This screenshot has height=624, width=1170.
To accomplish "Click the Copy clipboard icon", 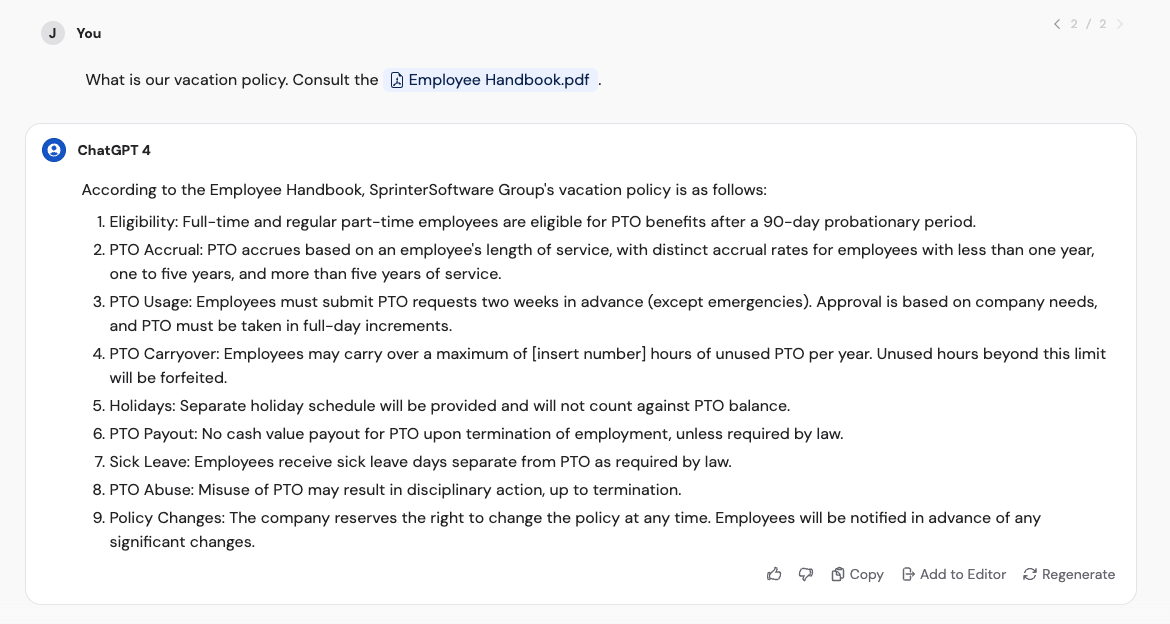I will click(x=837, y=574).
